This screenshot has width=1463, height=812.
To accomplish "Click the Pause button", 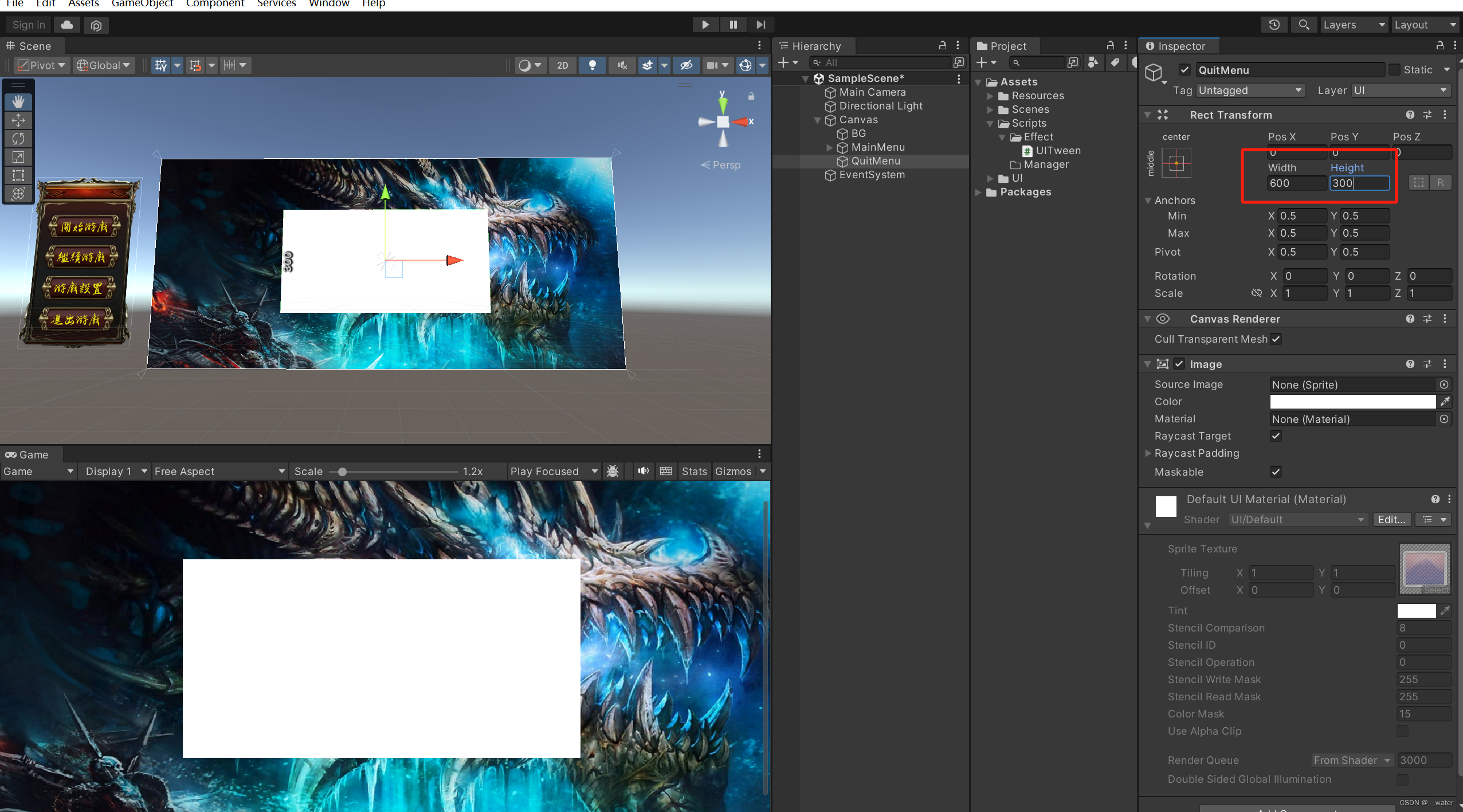I will (733, 25).
